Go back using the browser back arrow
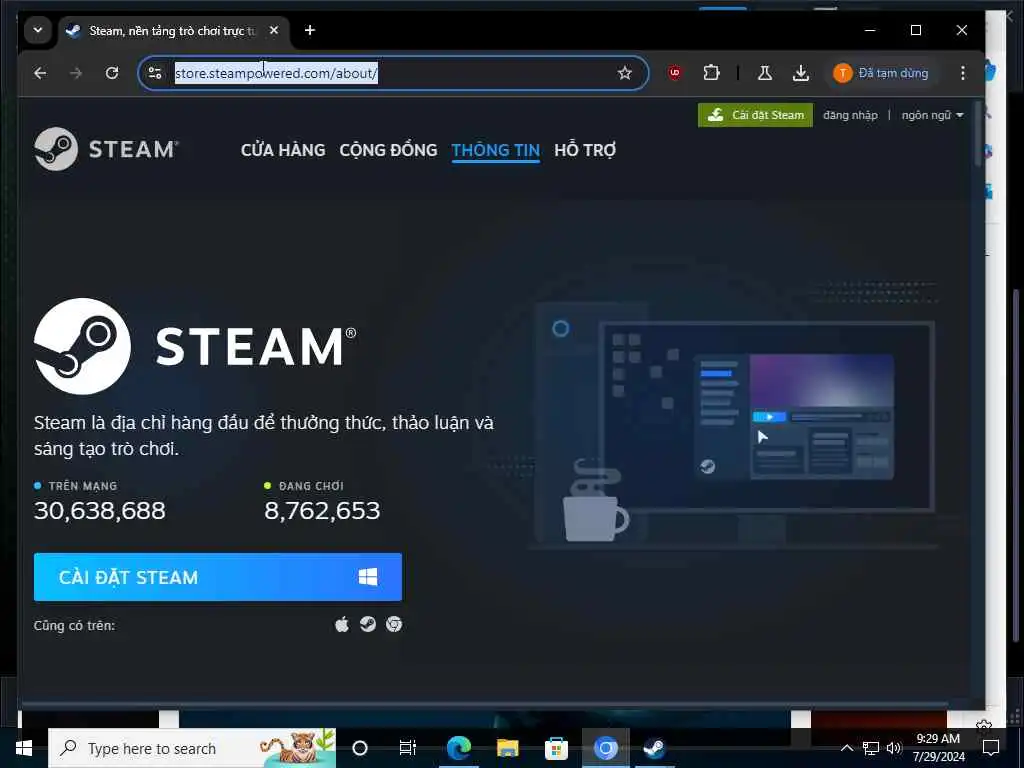Image resolution: width=1024 pixels, height=768 pixels. coord(40,73)
